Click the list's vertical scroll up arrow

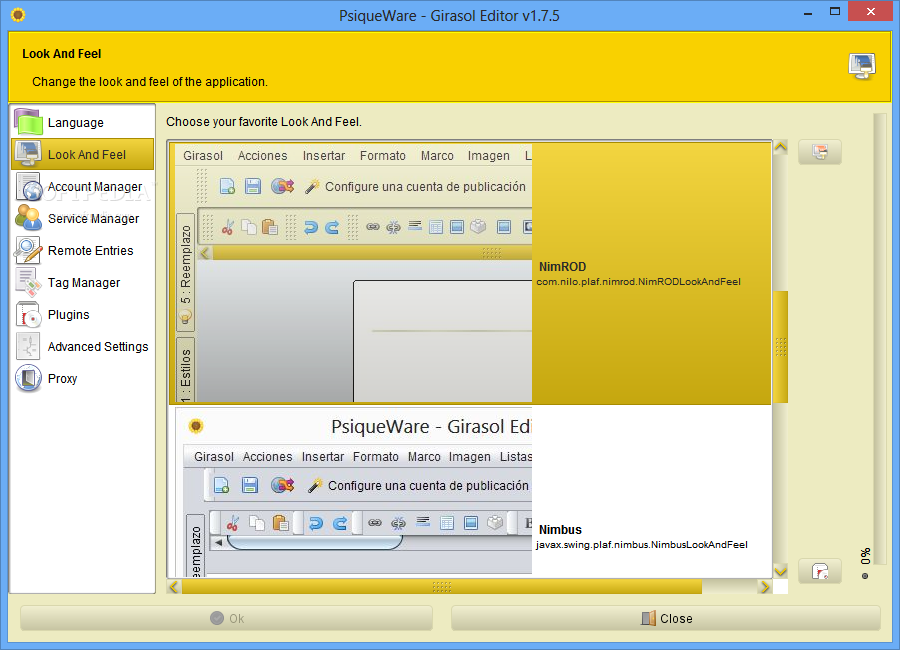781,147
